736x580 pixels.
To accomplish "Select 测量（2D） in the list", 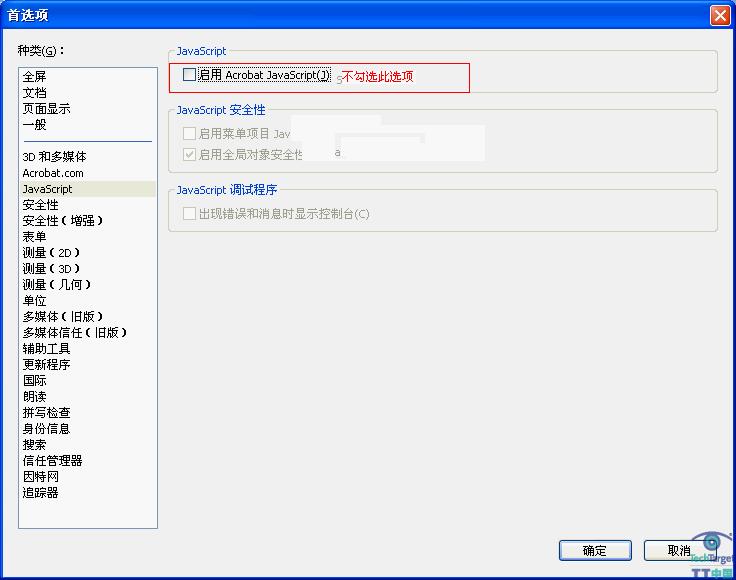I will click(x=52, y=253).
